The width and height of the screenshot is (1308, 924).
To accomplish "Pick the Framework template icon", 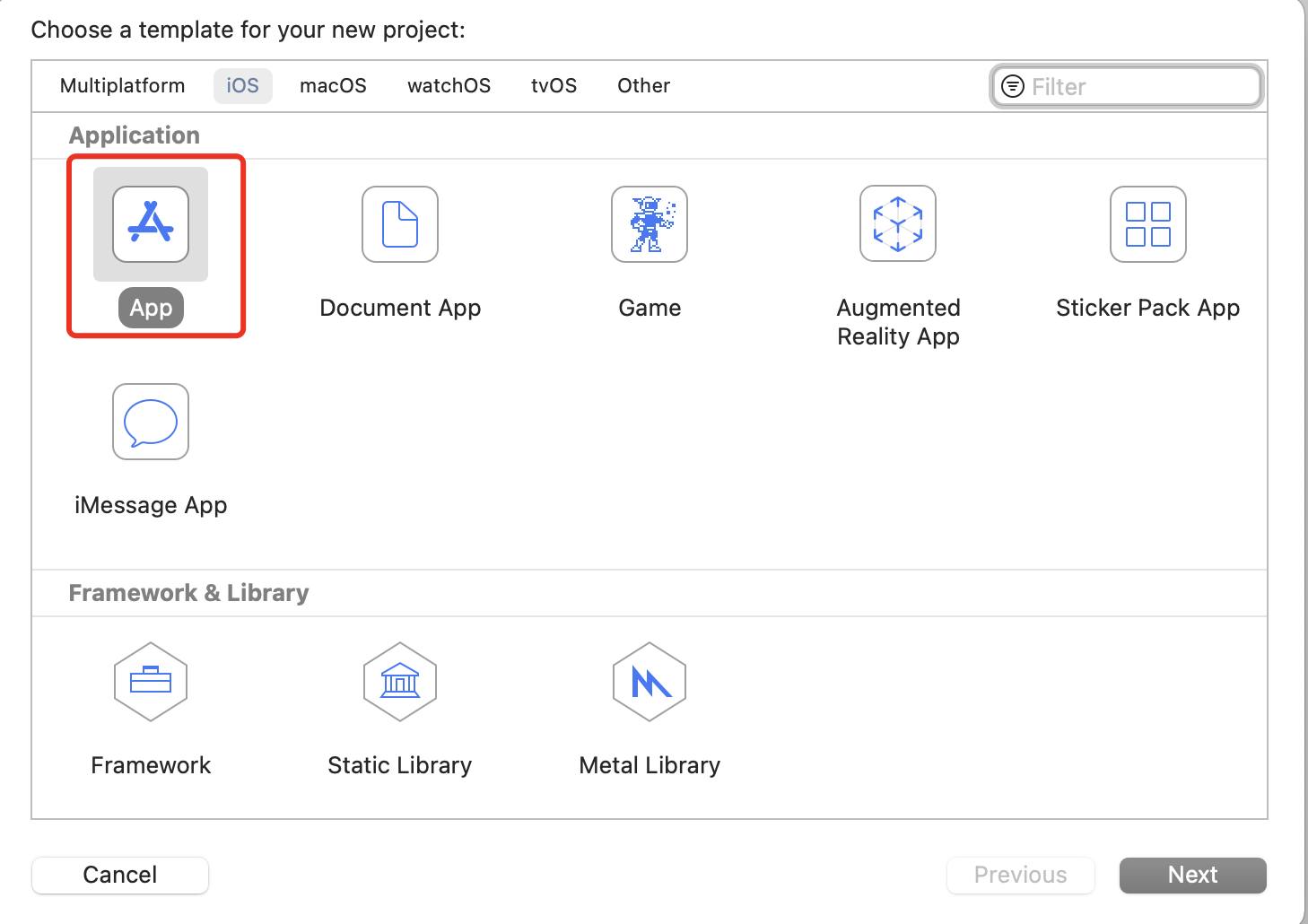I will pyautogui.click(x=151, y=682).
